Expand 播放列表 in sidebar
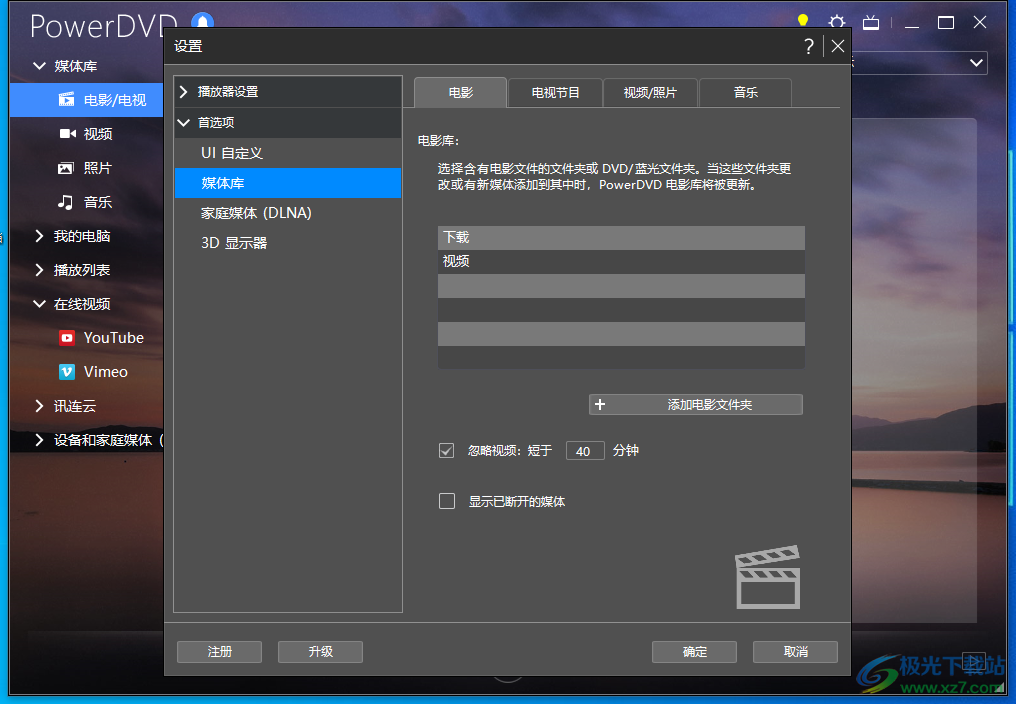Image resolution: width=1016 pixels, height=704 pixels. coord(39,270)
